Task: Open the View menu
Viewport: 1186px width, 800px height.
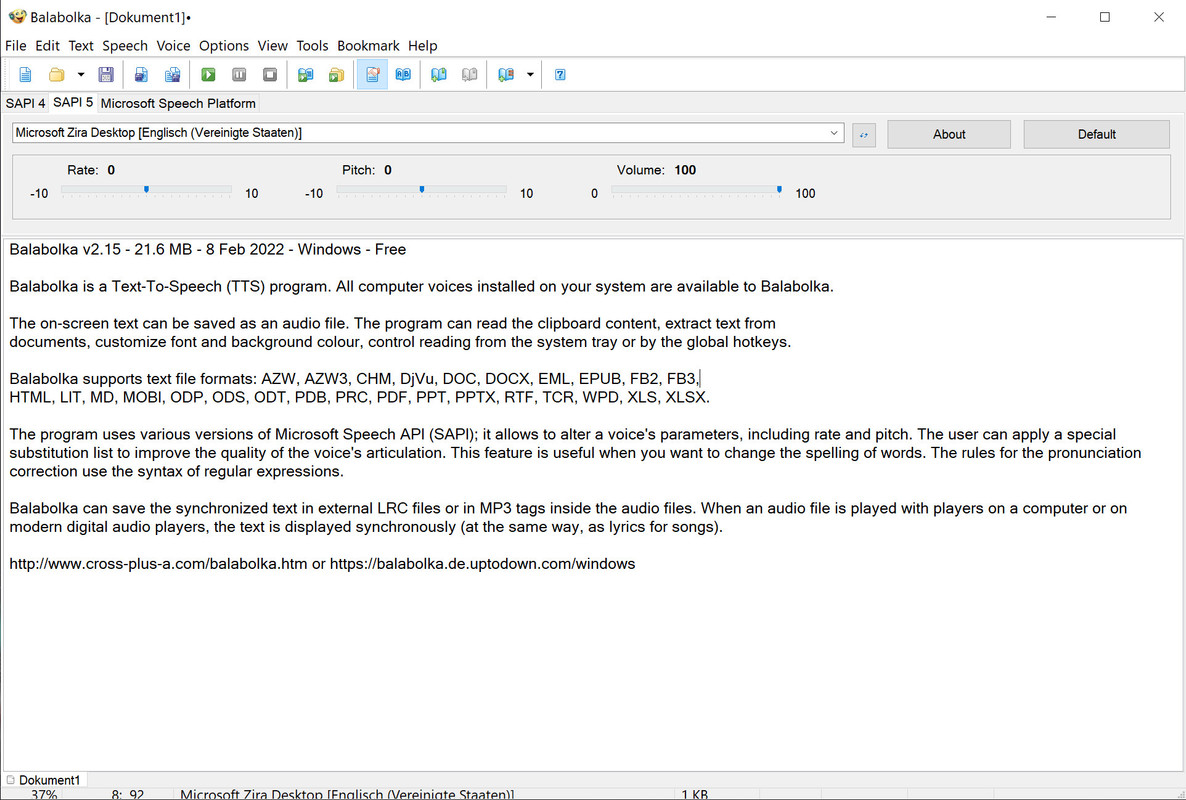Action: pos(272,45)
